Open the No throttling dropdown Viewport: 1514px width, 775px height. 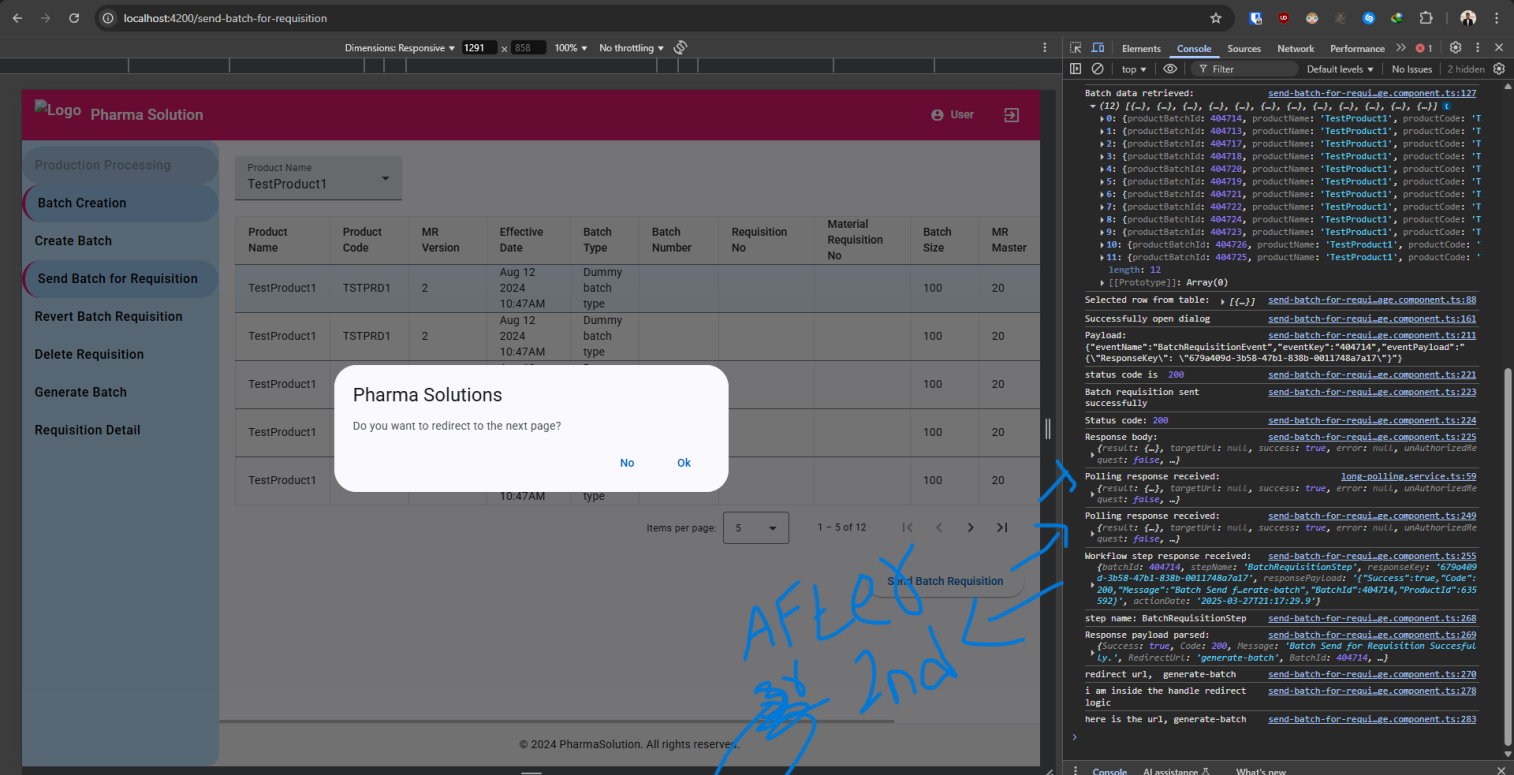[x=631, y=48]
